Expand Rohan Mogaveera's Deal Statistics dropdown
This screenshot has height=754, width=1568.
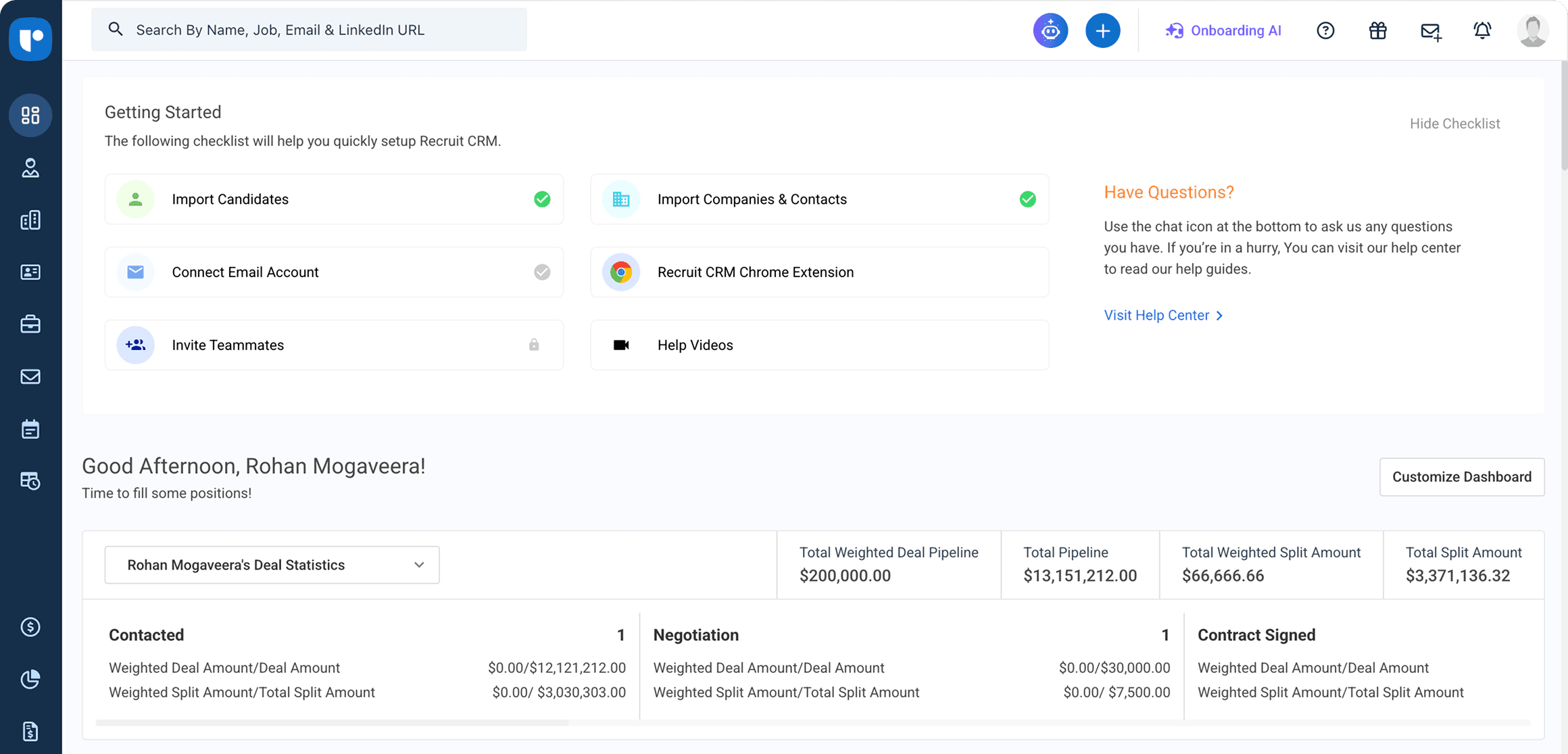272,565
